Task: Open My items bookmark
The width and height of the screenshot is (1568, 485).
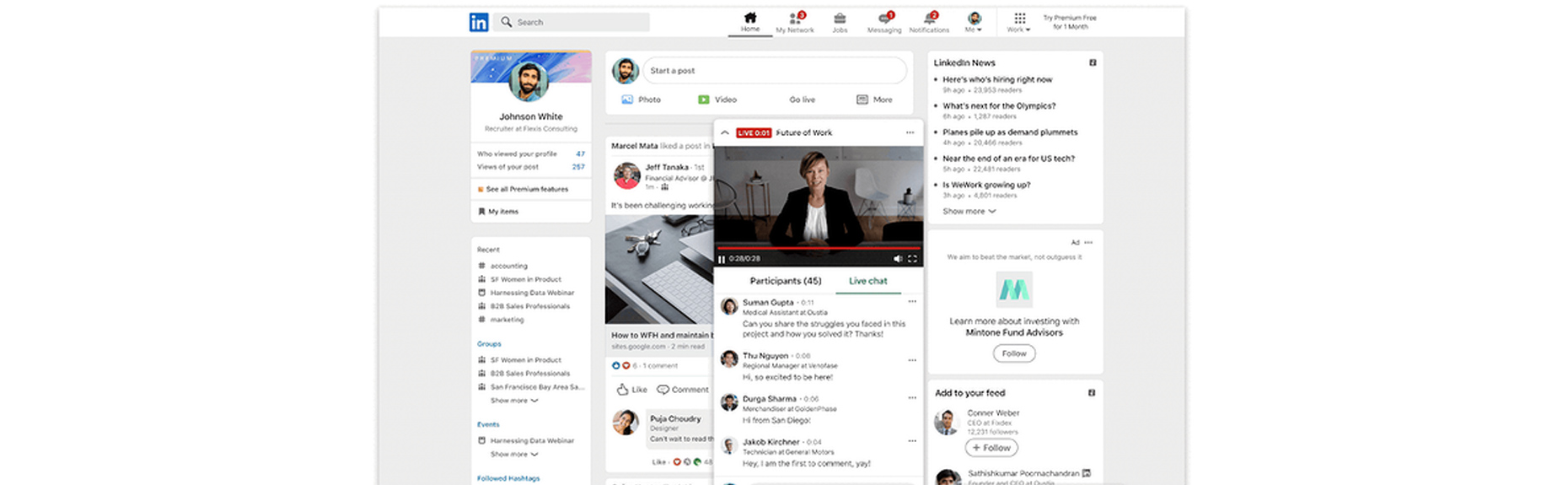Action: [498, 212]
